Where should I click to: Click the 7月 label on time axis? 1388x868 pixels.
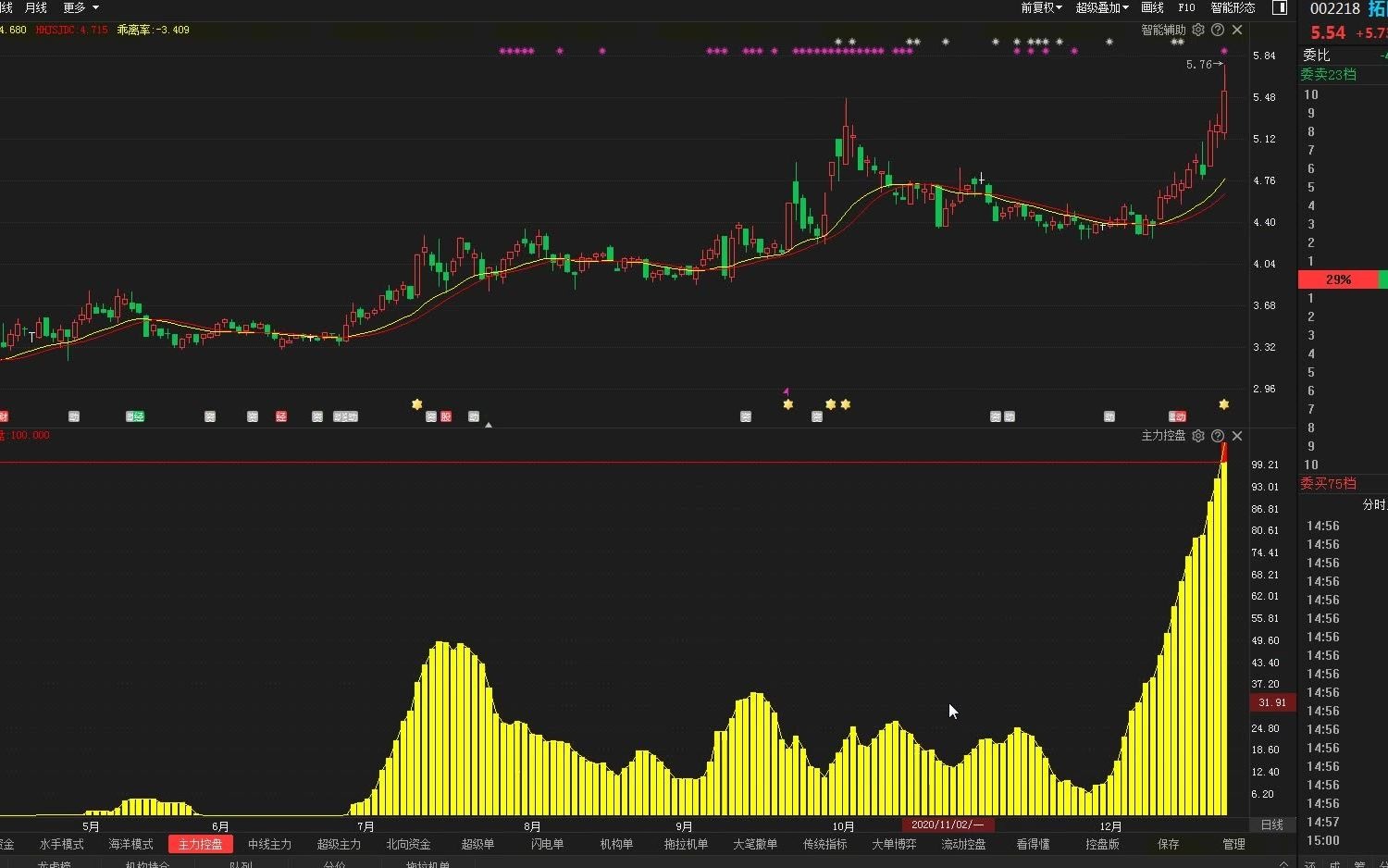[x=366, y=826]
